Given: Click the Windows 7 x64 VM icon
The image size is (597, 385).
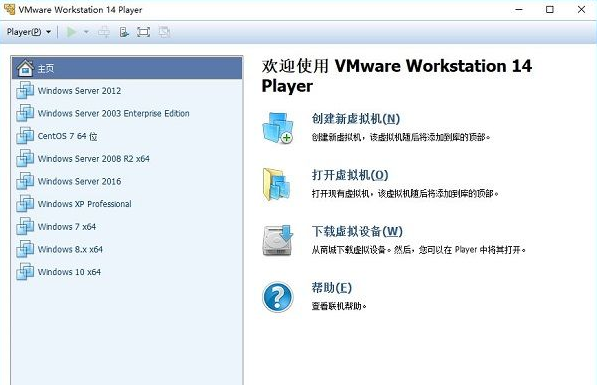Looking at the screenshot, I should 25,227.
